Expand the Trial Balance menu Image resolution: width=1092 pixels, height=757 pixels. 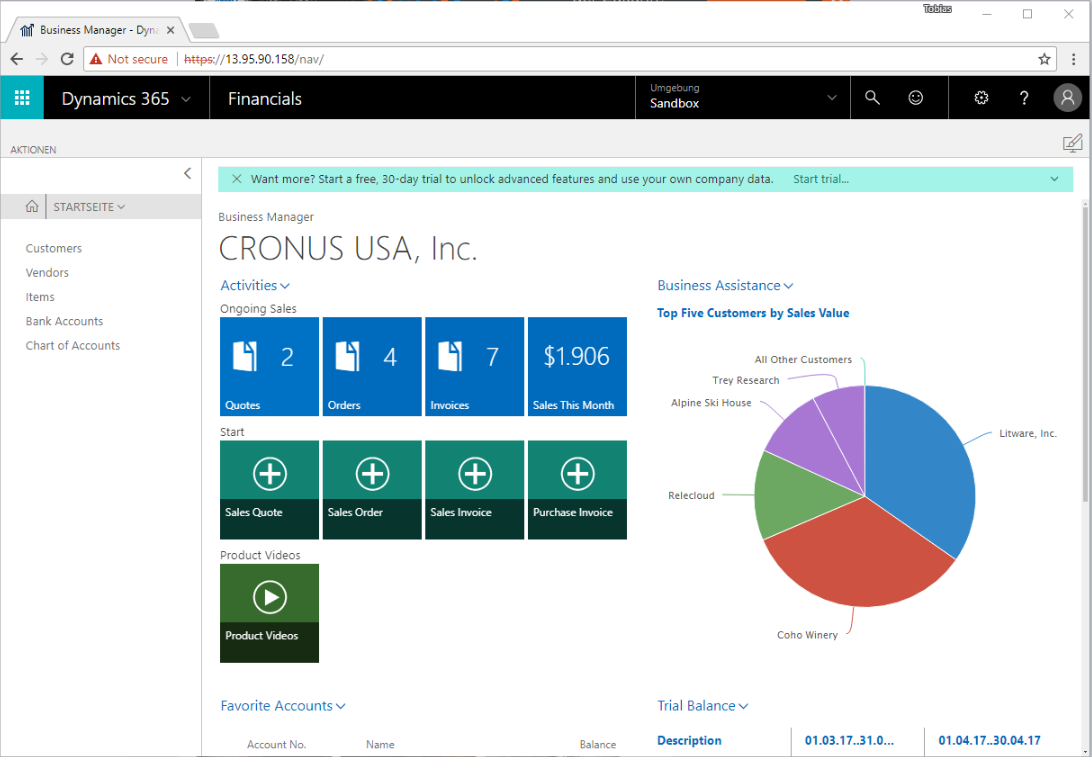point(703,705)
